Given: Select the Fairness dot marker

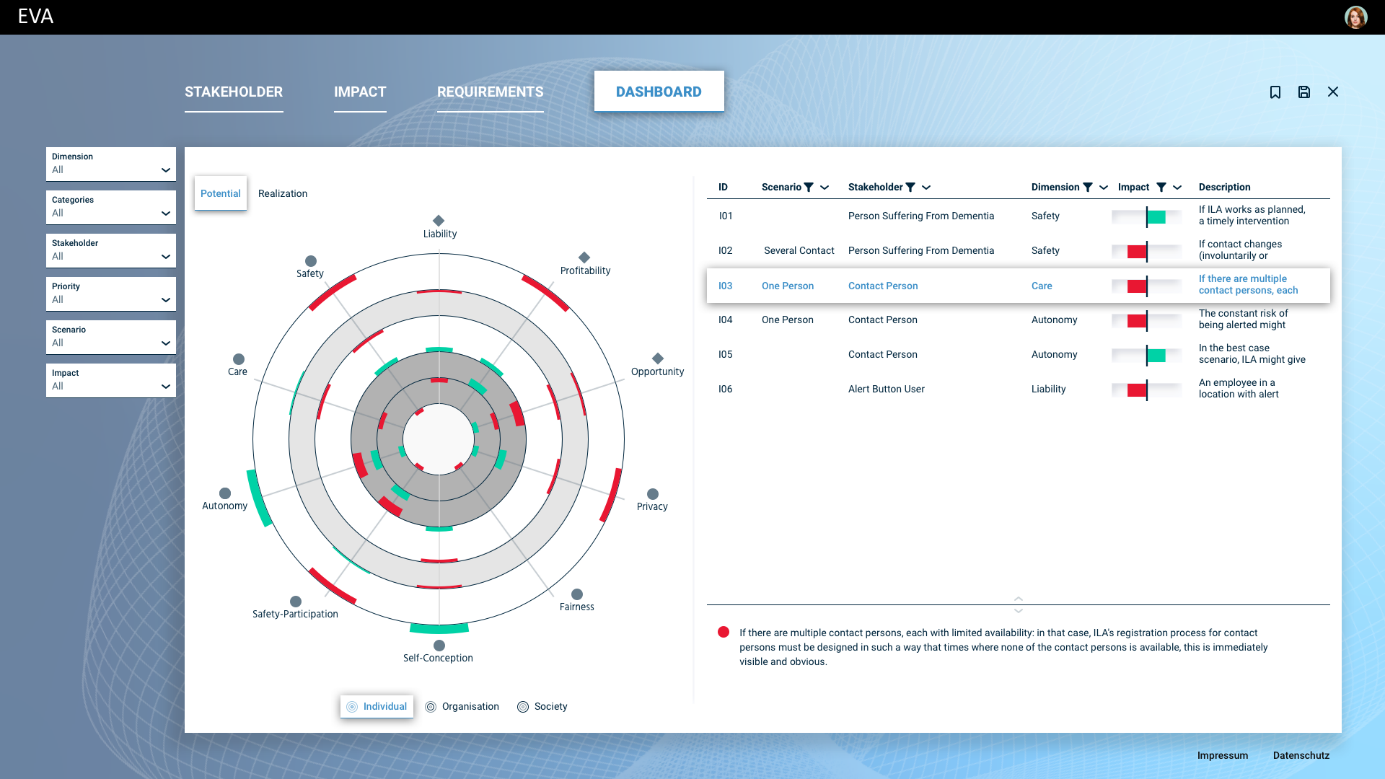Looking at the screenshot, I should (x=577, y=594).
